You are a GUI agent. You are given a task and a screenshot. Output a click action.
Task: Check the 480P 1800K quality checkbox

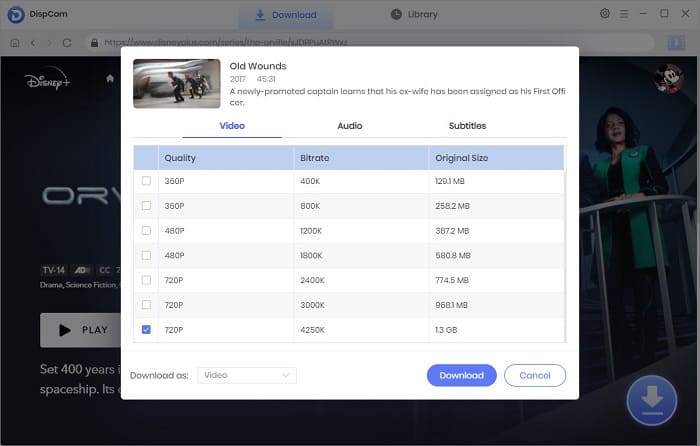click(146, 255)
